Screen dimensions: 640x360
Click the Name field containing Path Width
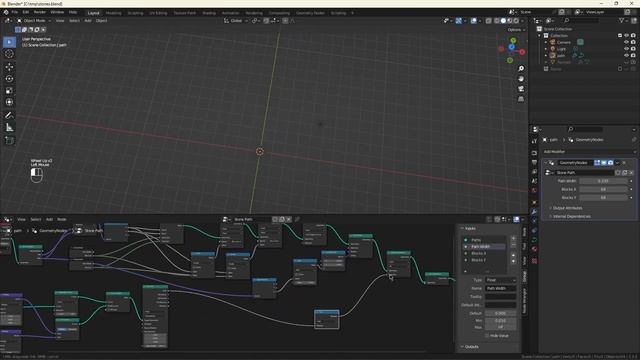500,288
